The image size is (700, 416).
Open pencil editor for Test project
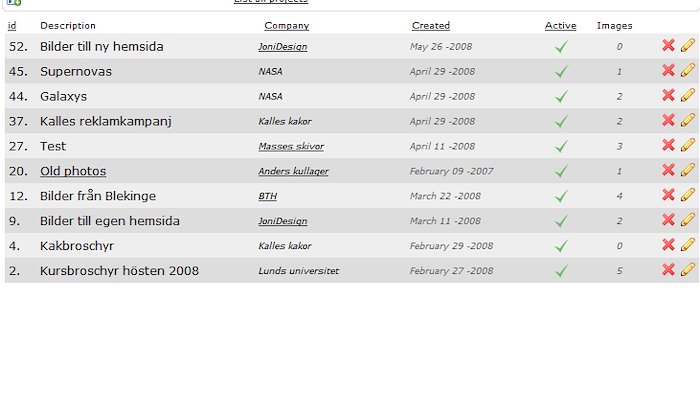(688, 145)
